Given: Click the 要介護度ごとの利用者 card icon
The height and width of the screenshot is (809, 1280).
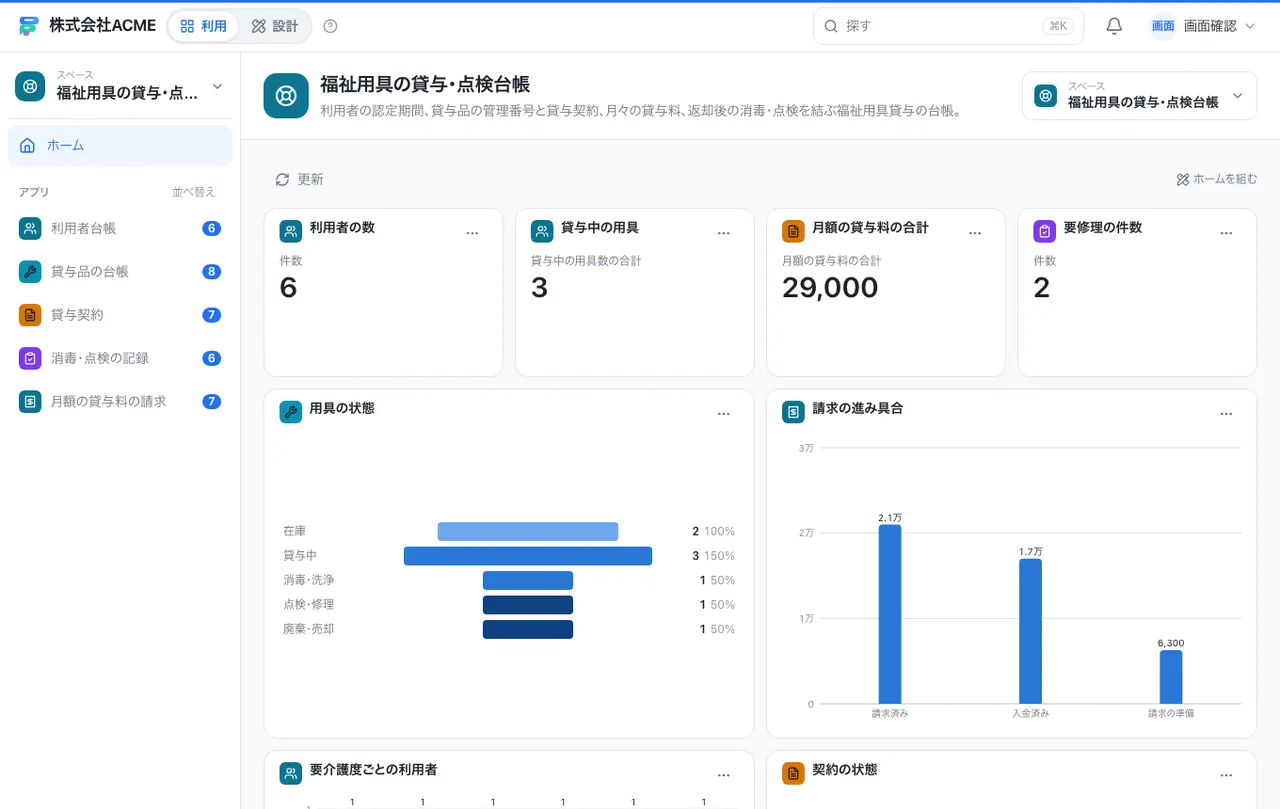Looking at the screenshot, I should tap(290, 773).
